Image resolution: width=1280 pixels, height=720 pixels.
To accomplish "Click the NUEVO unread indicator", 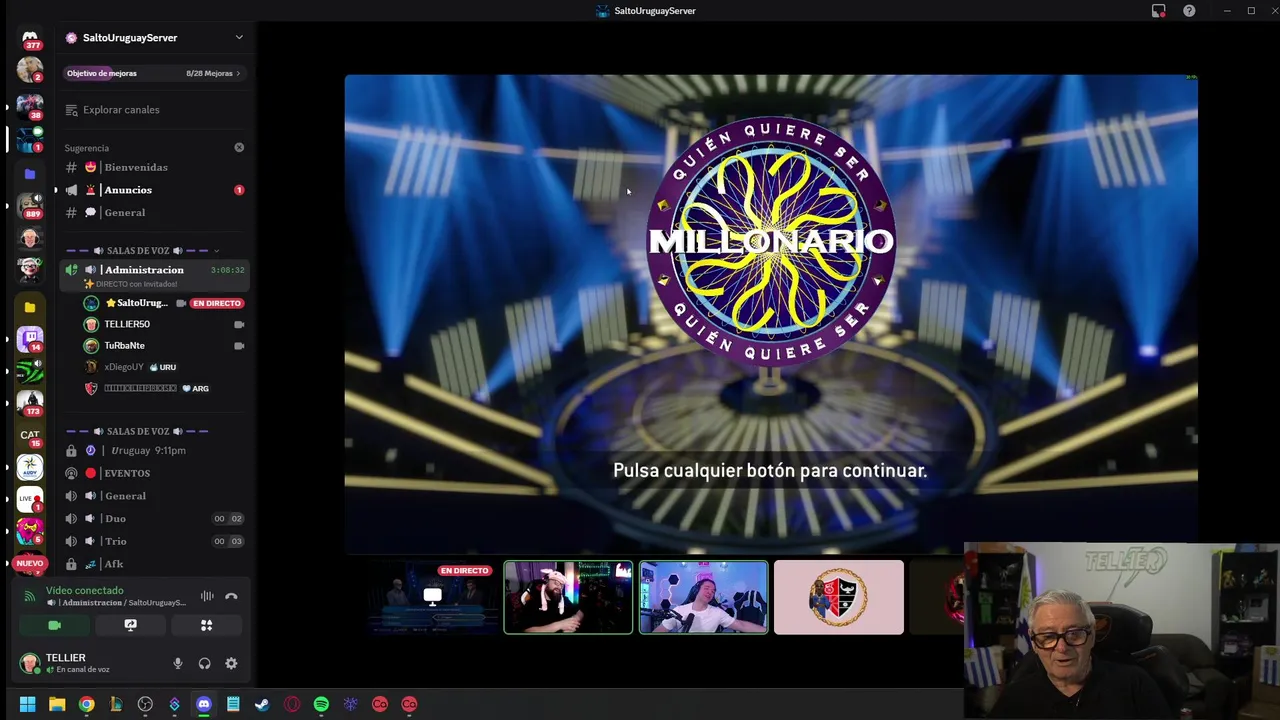I will (30, 563).
